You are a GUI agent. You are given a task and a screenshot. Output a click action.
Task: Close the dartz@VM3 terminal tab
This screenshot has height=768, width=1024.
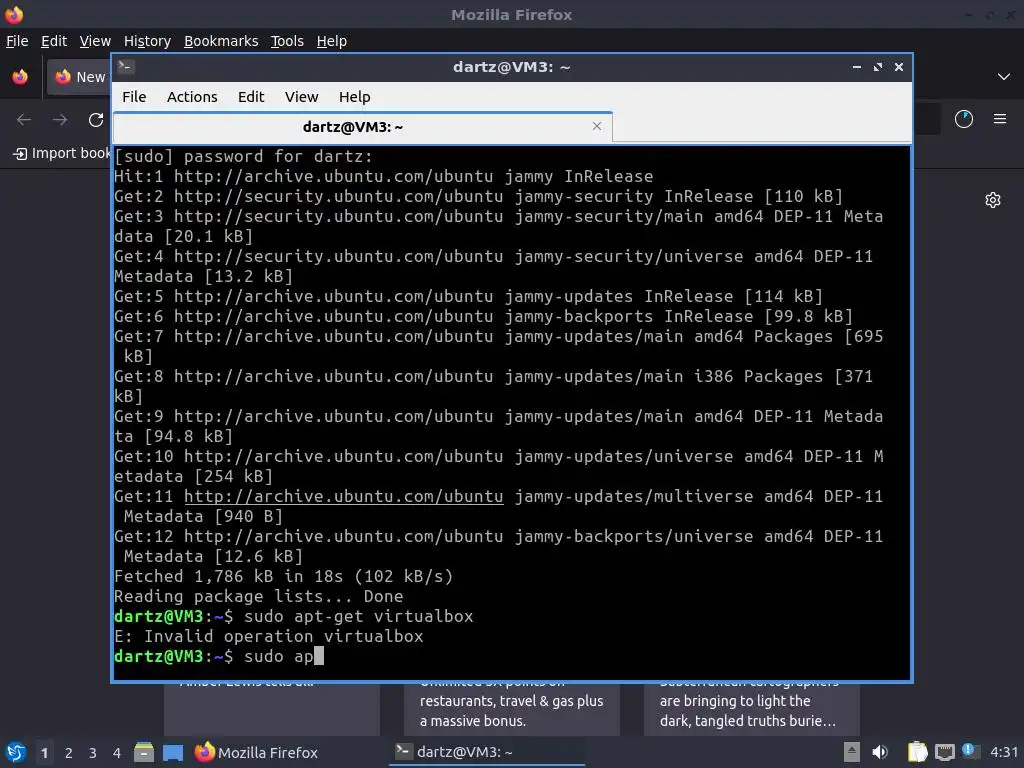(x=597, y=126)
